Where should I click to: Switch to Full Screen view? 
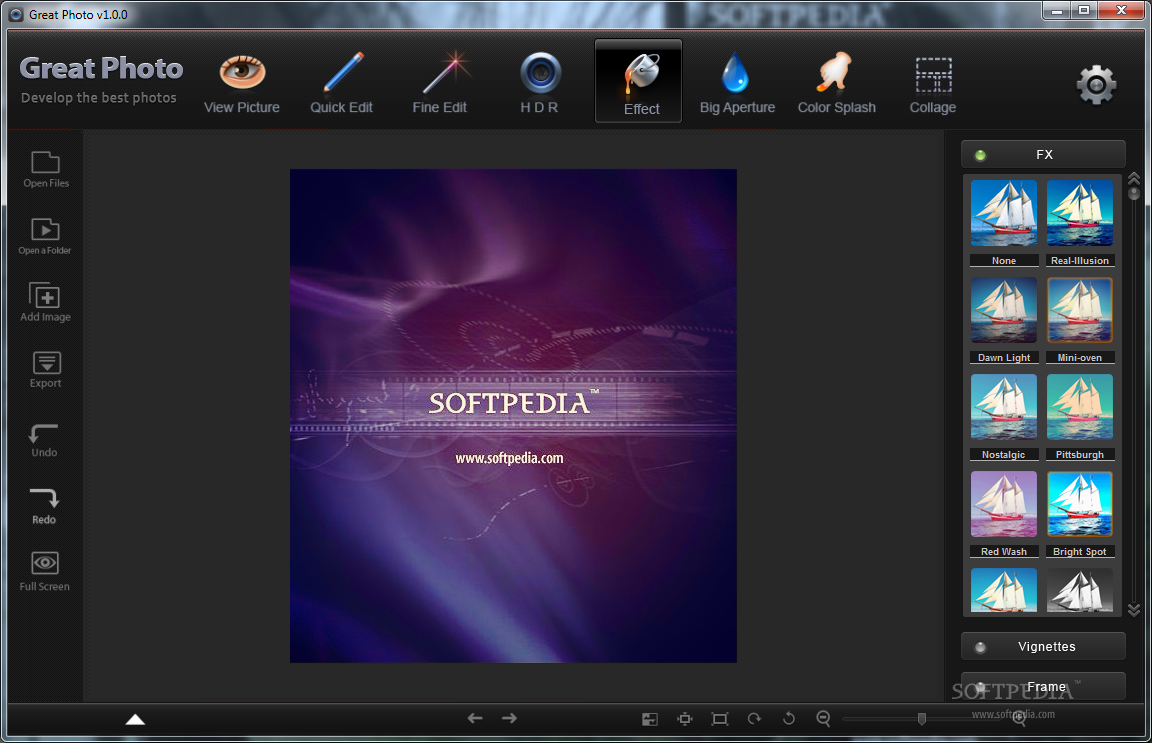point(45,572)
